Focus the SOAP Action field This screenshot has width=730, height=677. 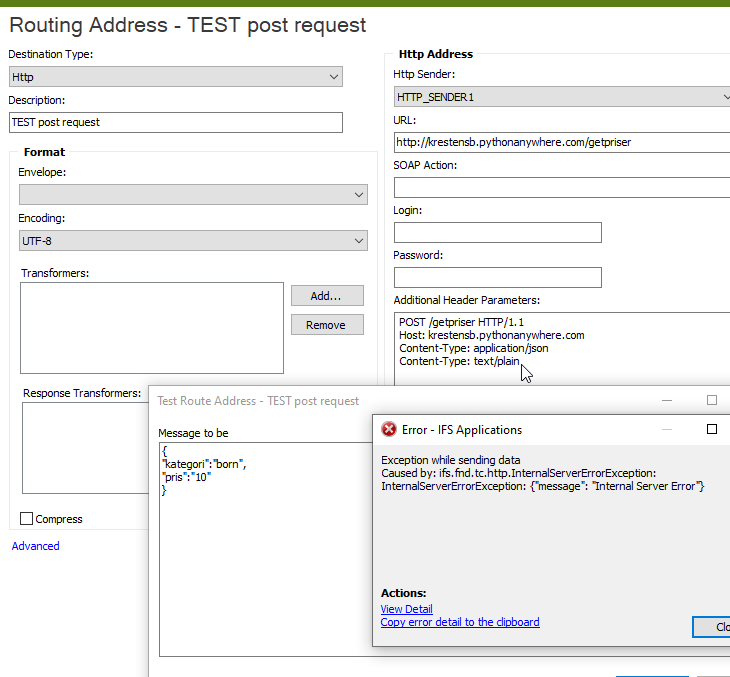click(562, 188)
